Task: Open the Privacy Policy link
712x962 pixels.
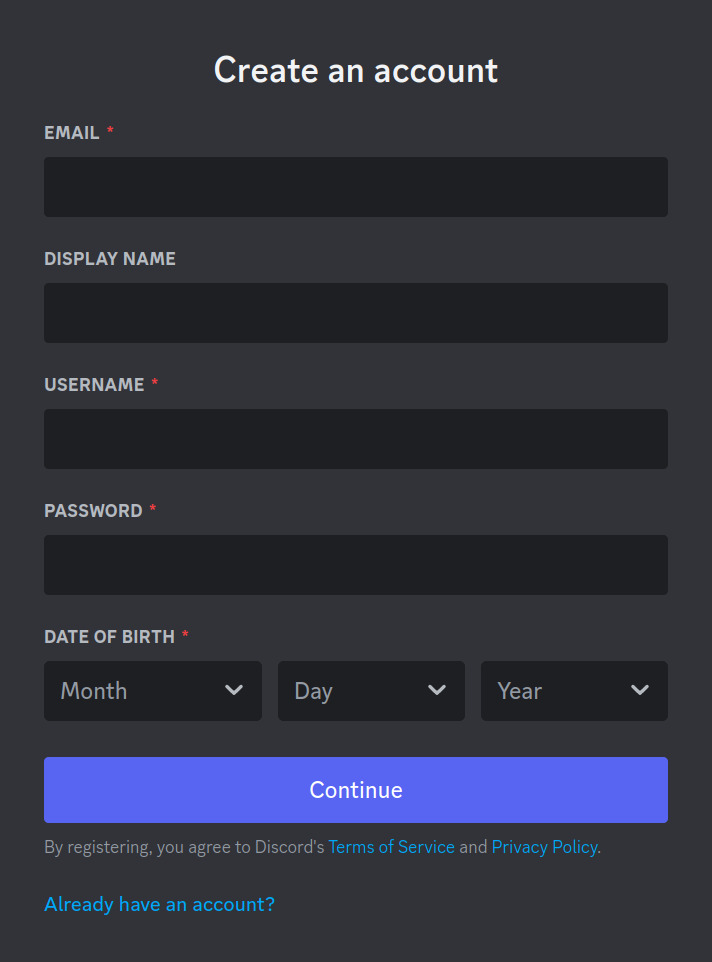Action: 544,847
